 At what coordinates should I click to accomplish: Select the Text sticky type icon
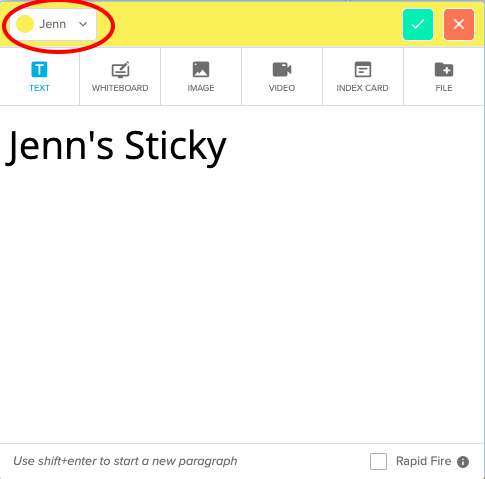(39, 69)
